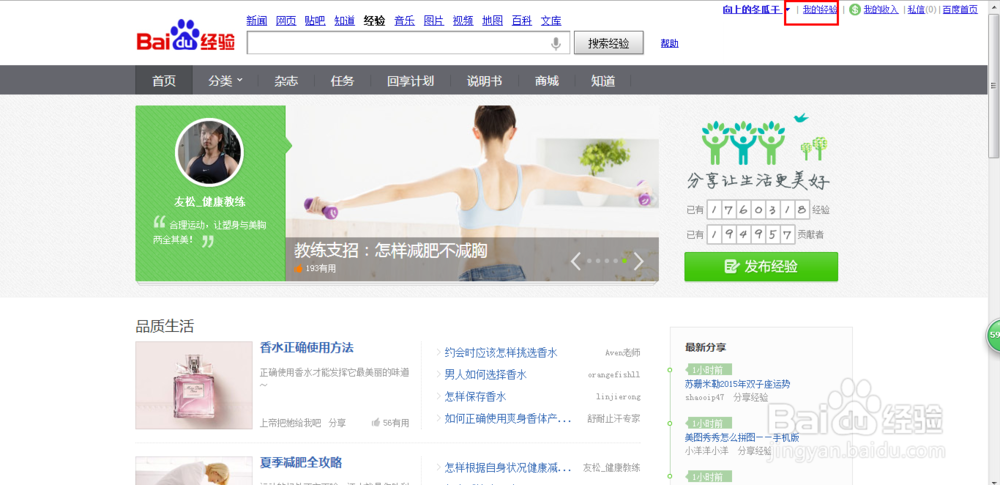
Task: Open the 杂志 navigation tab
Action: pos(286,81)
